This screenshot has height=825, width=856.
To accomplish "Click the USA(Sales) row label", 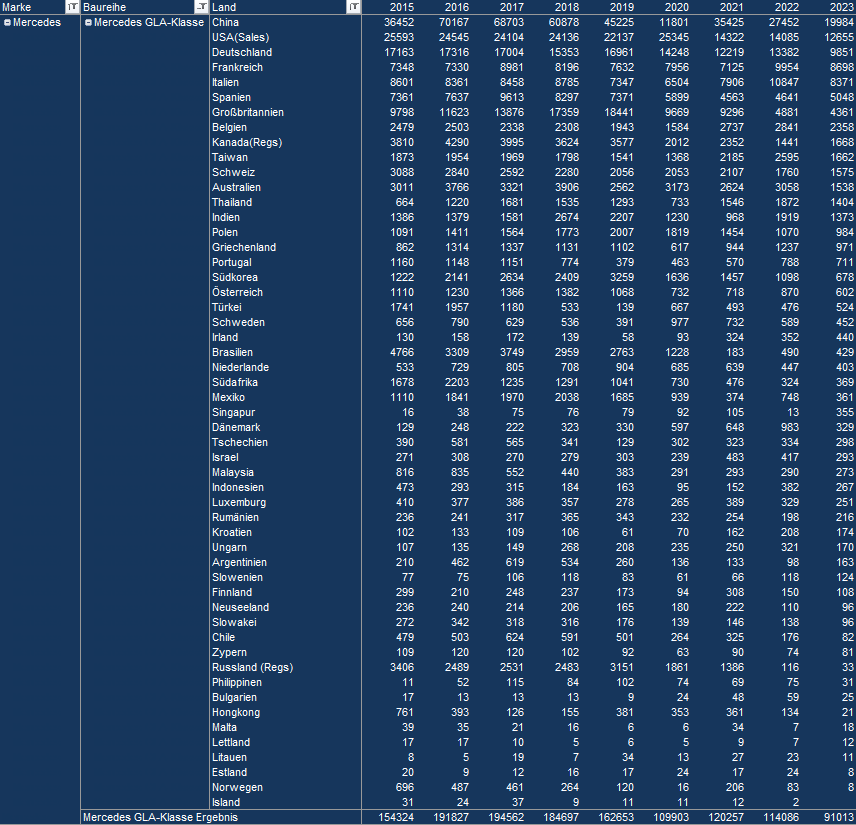I will point(241,37).
